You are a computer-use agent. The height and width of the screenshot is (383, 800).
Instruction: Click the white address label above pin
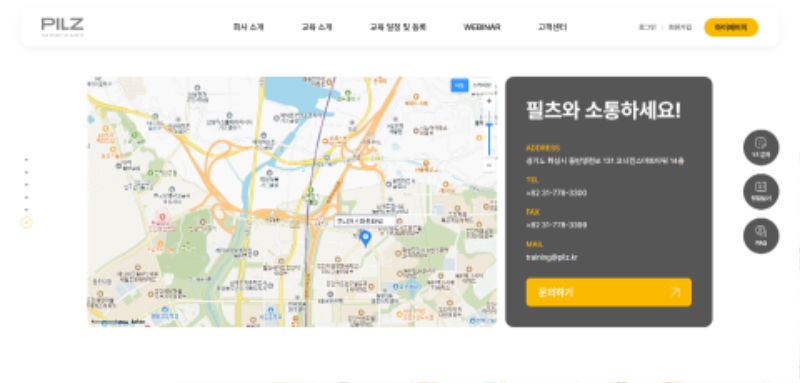coord(365,221)
